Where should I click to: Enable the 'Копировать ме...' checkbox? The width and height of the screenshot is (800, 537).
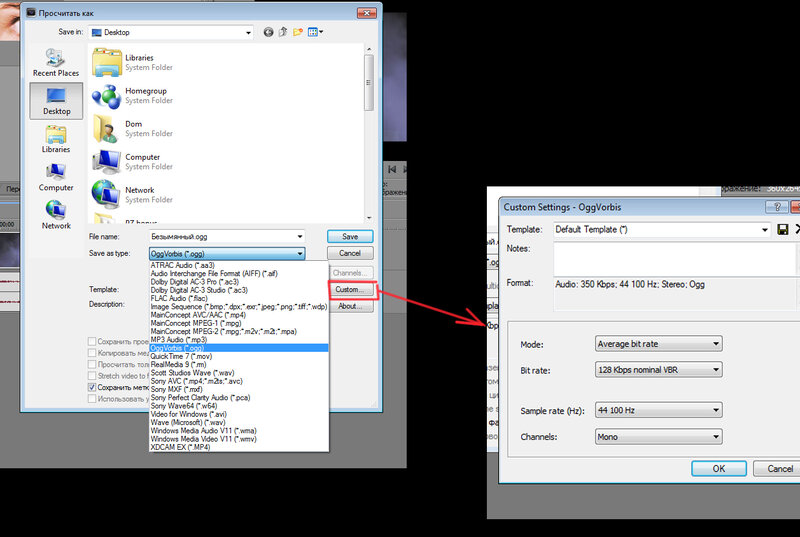93,354
